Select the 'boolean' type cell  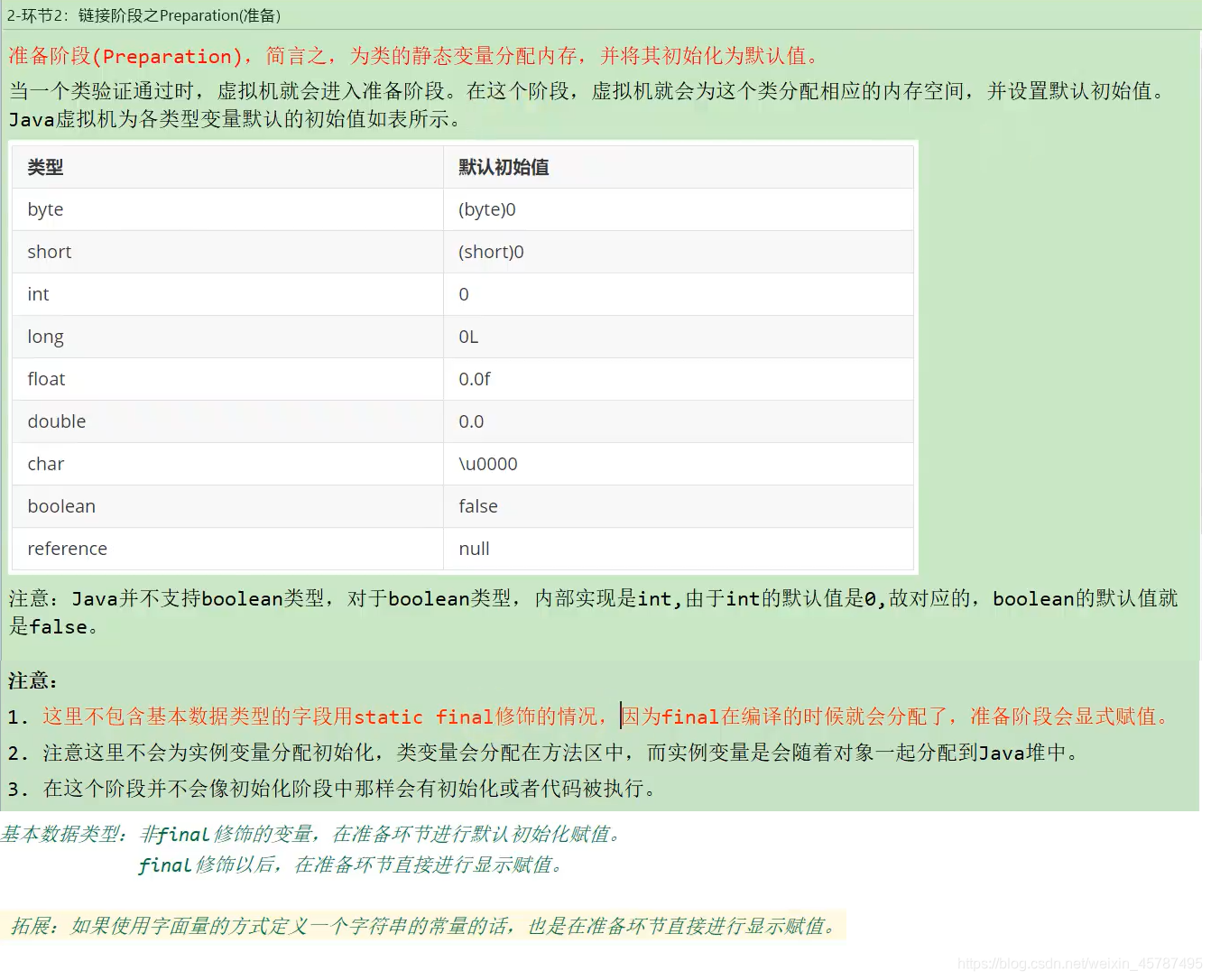[x=227, y=506]
